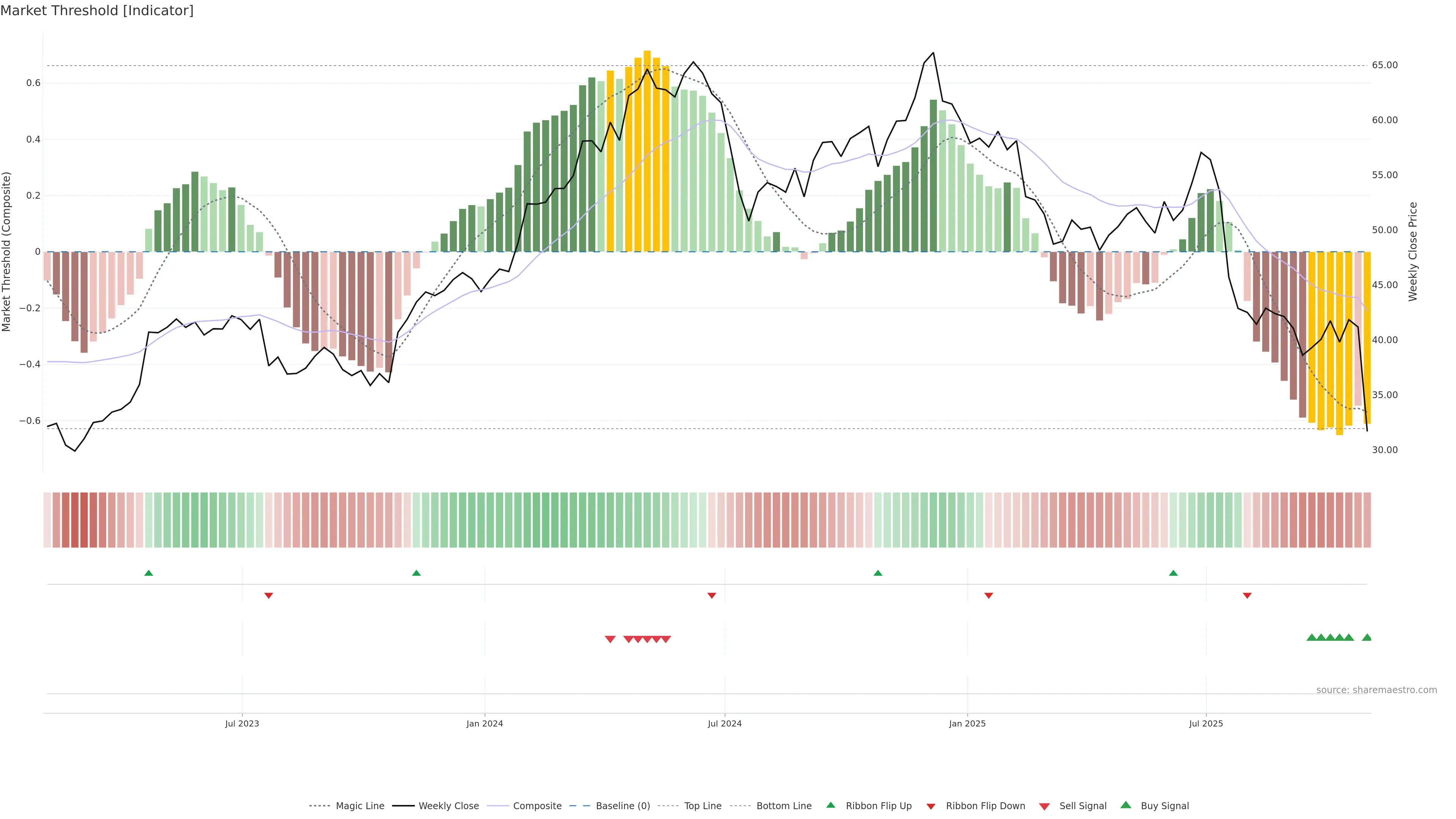1456x819 pixels.
Task: Click the Market Threshold [Indicator] title
Action: 97,11
